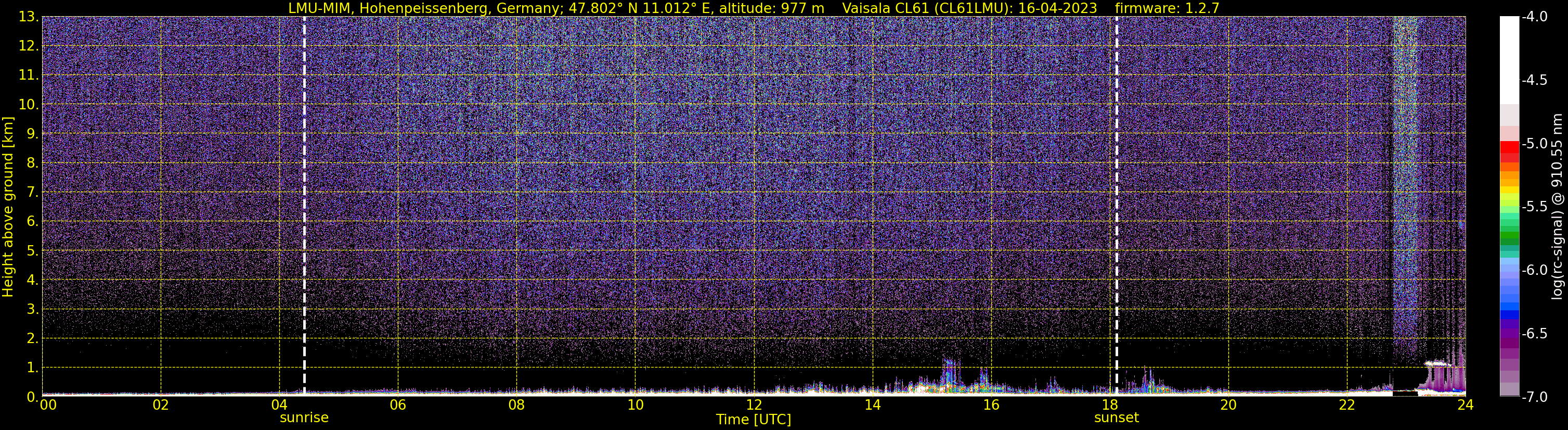Click the white top segment of the colorbar
Viewport: 1568px width, 430px height.
1510,60
